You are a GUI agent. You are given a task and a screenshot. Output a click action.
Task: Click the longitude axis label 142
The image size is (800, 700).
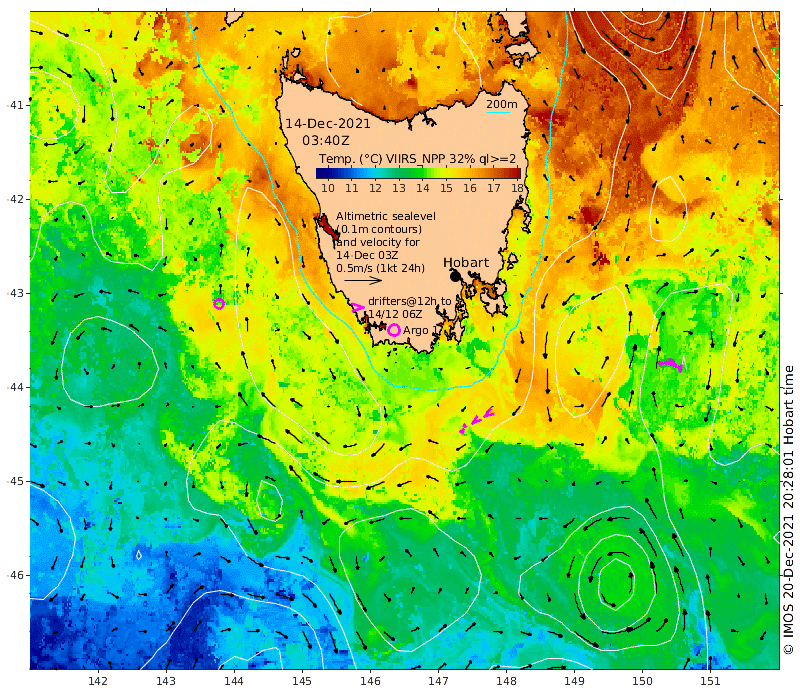tap(98, 681)
